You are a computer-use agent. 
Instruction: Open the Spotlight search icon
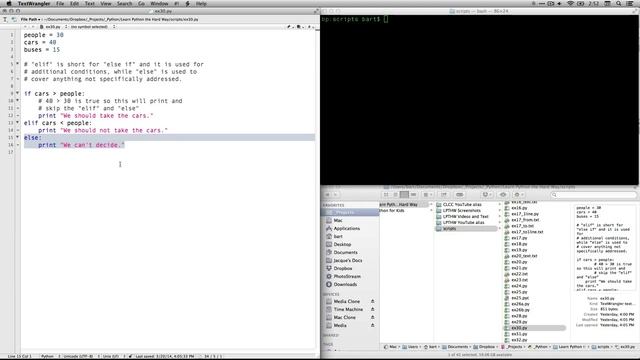619,4
